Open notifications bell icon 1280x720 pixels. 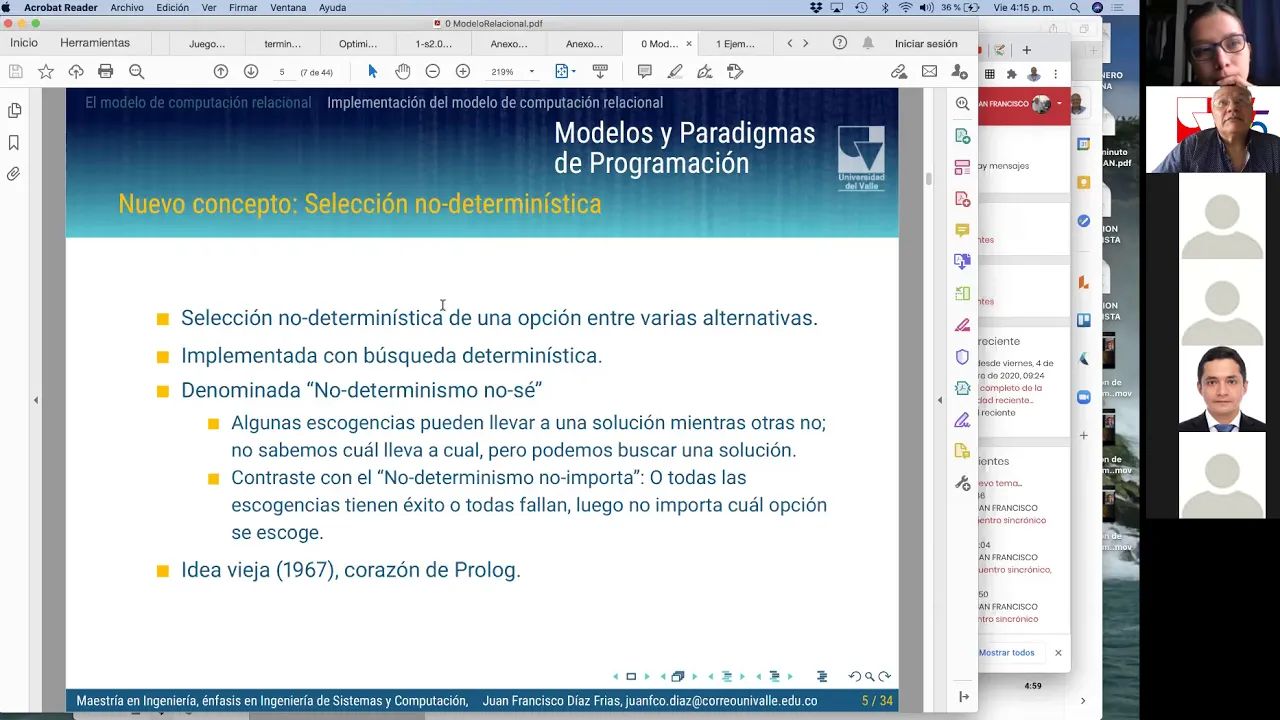click(x=868, y=43)
